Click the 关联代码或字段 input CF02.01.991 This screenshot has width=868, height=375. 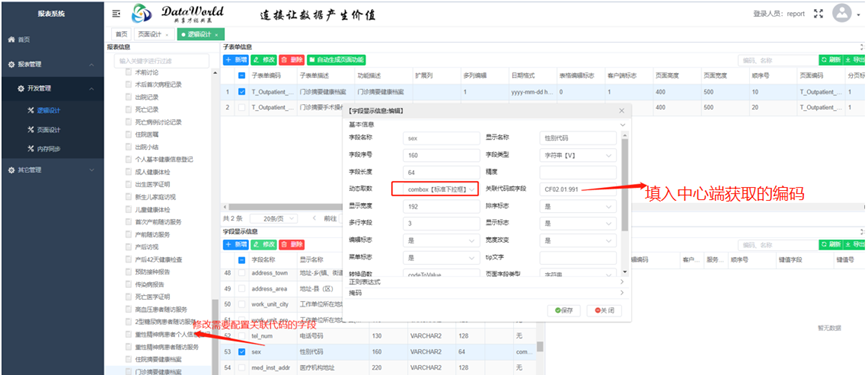[577, 189]
